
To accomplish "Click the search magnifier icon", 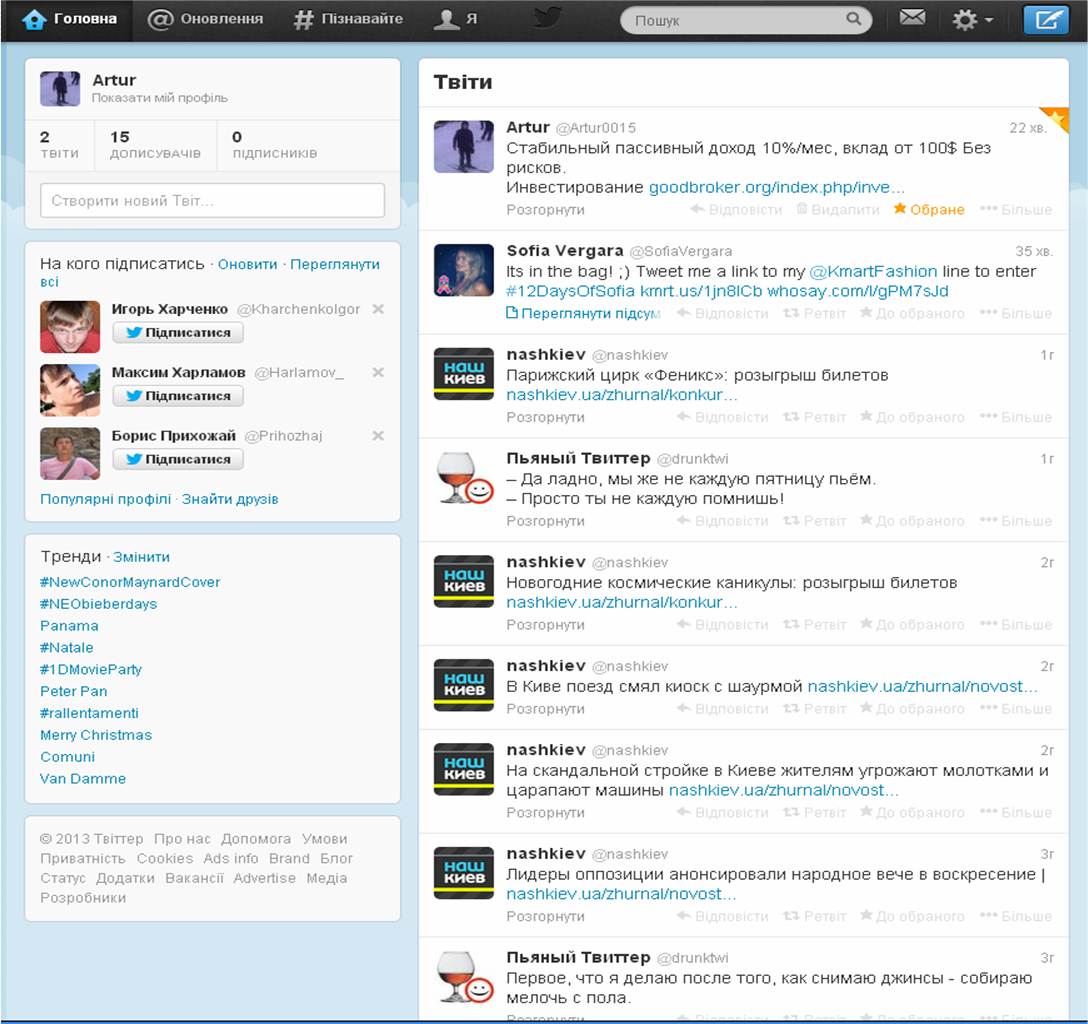I will pyautogui.click(x=853, y=19).
